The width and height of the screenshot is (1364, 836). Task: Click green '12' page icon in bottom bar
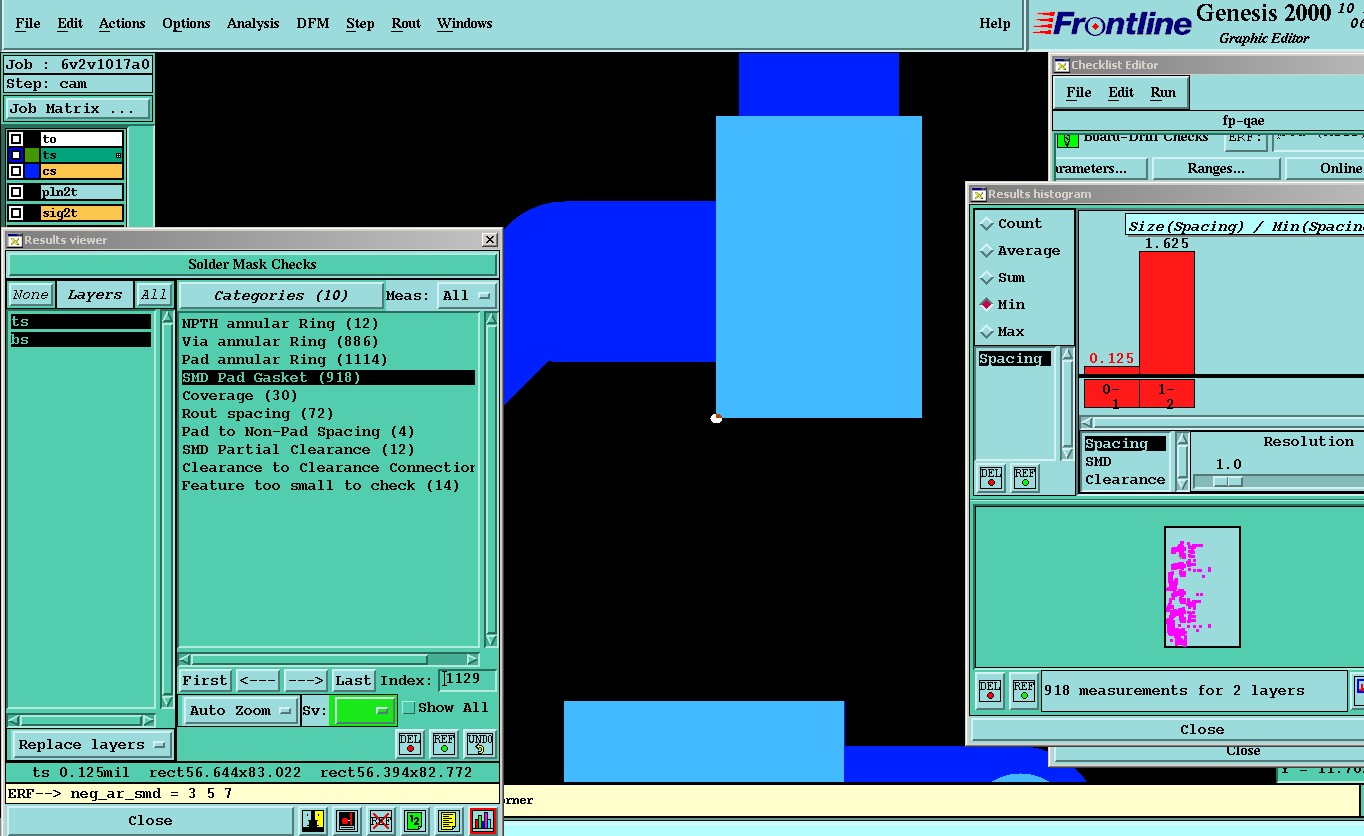[415, 821]
